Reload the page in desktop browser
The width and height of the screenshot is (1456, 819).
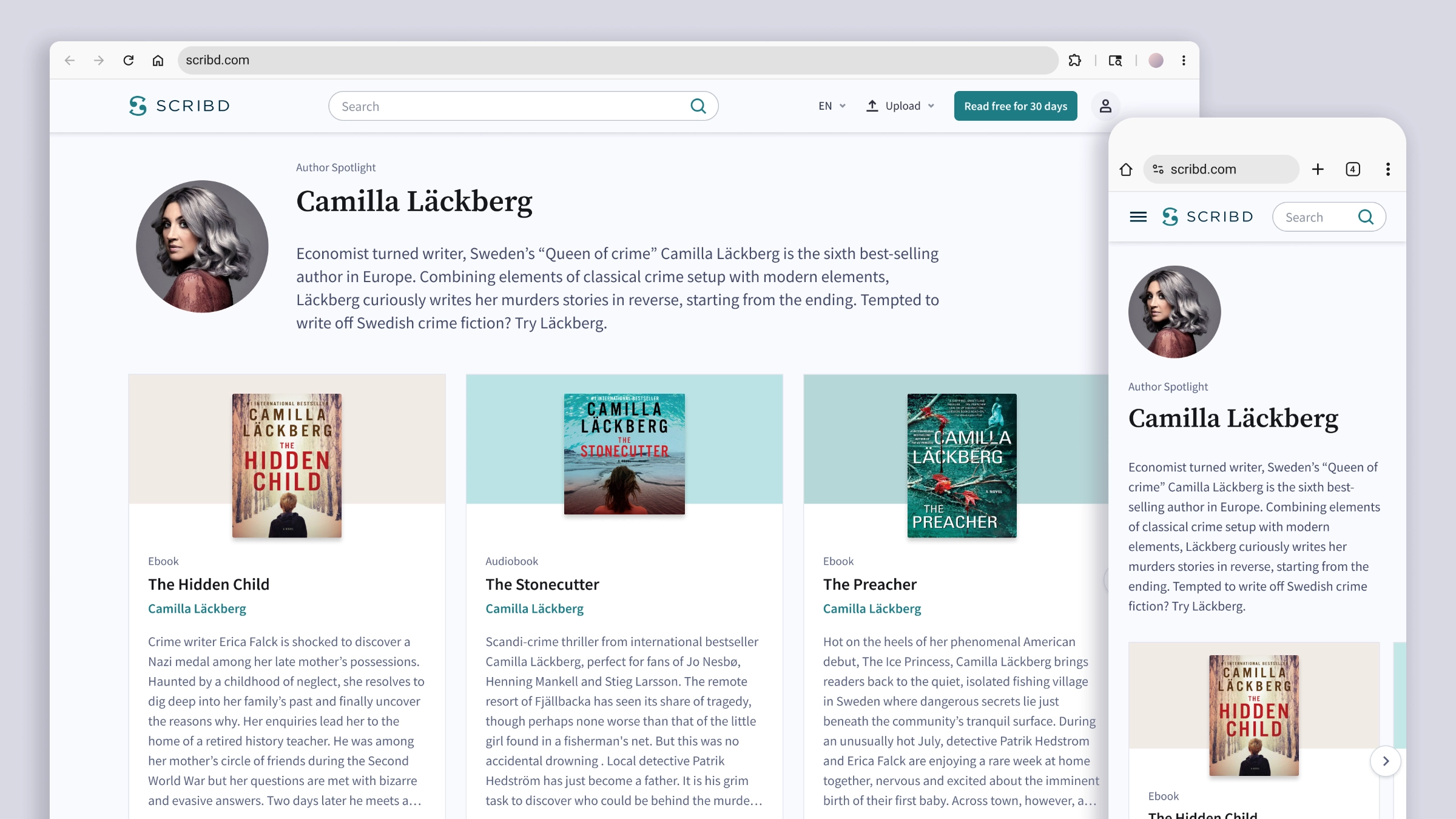pos(129,60)
